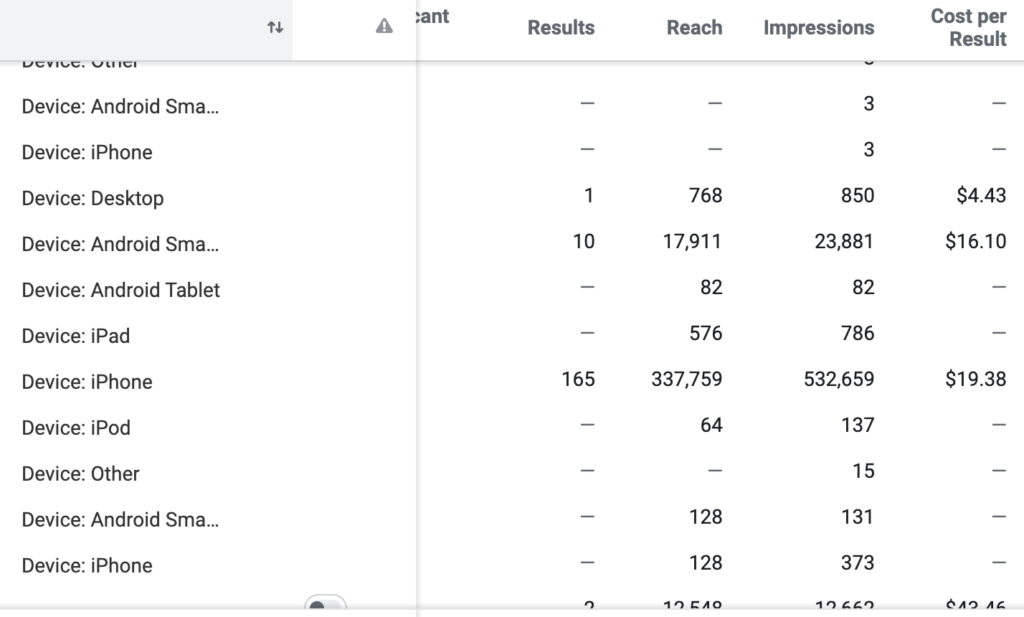Screen dimensions: 1024x617
Task: Click the Impressions column header
Action: [x=818, y=27]
